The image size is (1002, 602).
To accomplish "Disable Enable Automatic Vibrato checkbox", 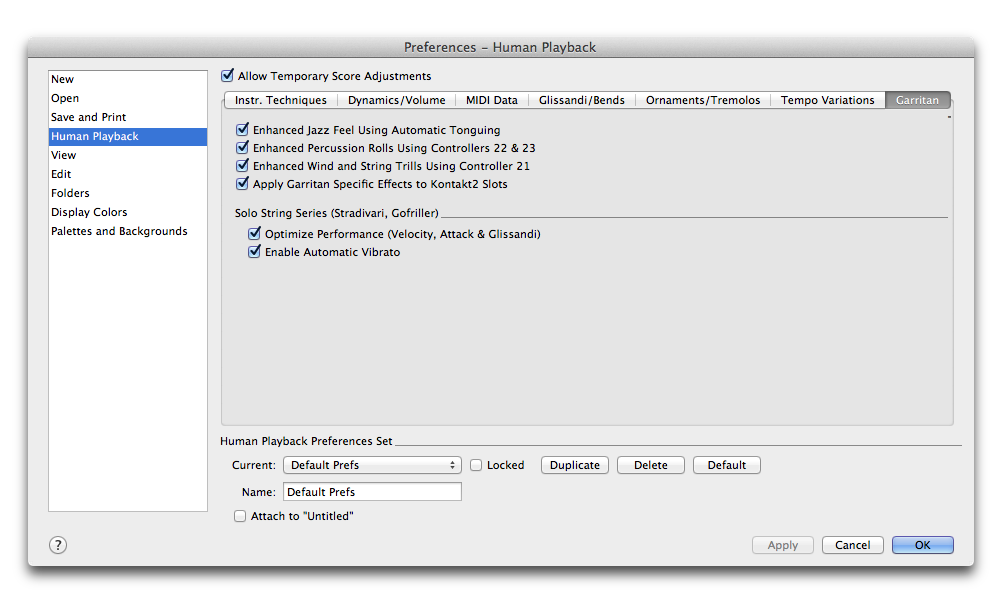I will [x=254, y=252].
